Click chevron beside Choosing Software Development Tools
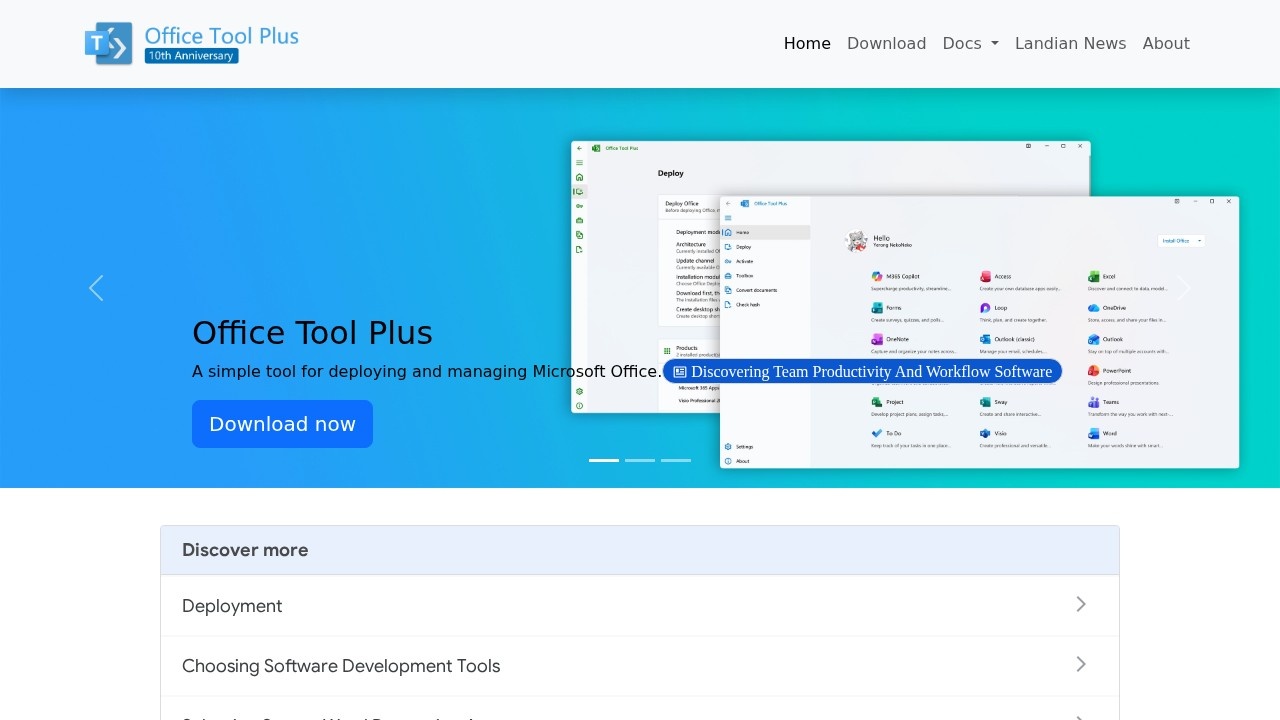Image resolution: width=1280 pixels, height=720 pixels. click(1081, 665)
